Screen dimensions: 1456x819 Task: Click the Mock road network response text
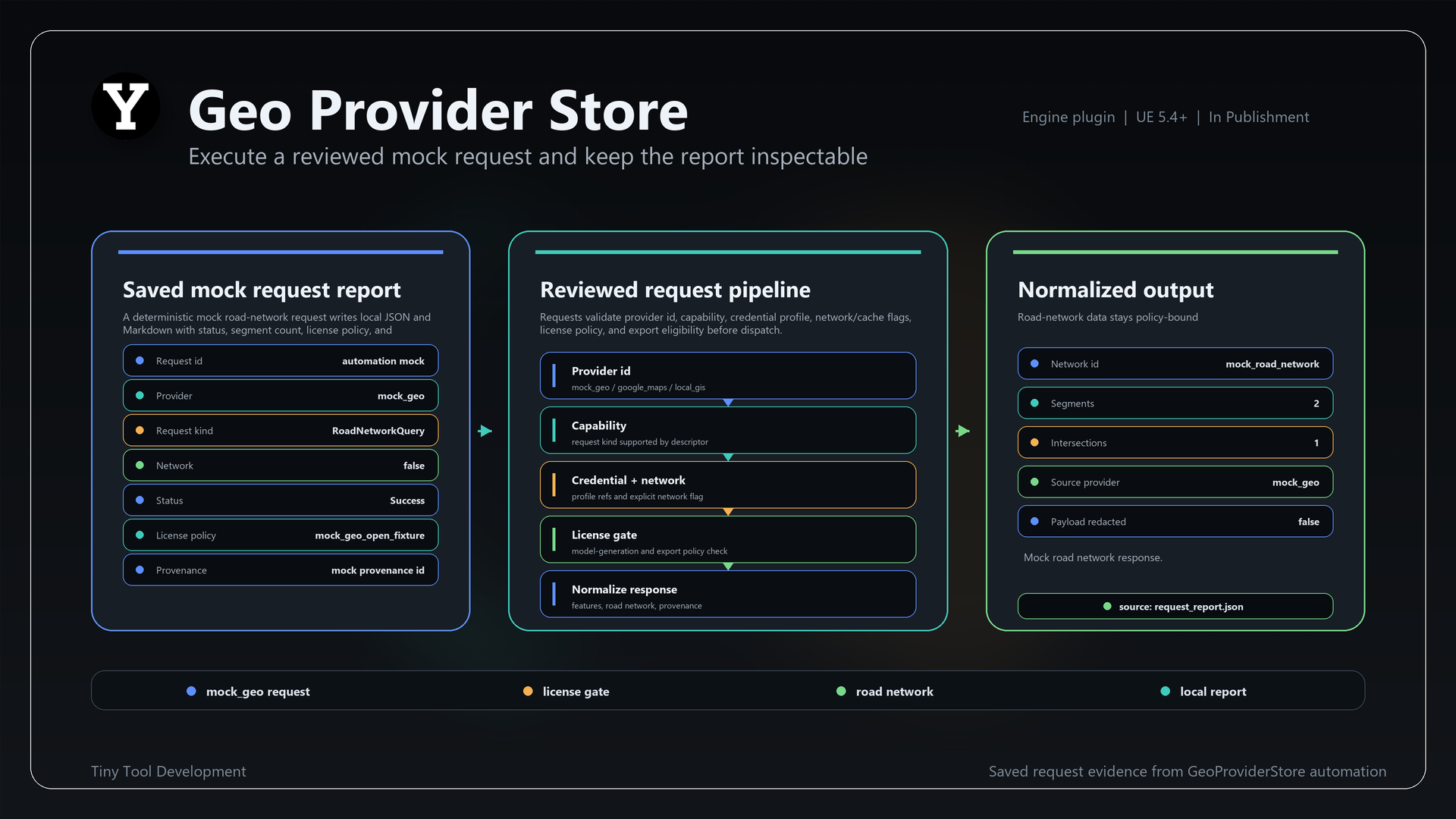(x=1093, y=557)
